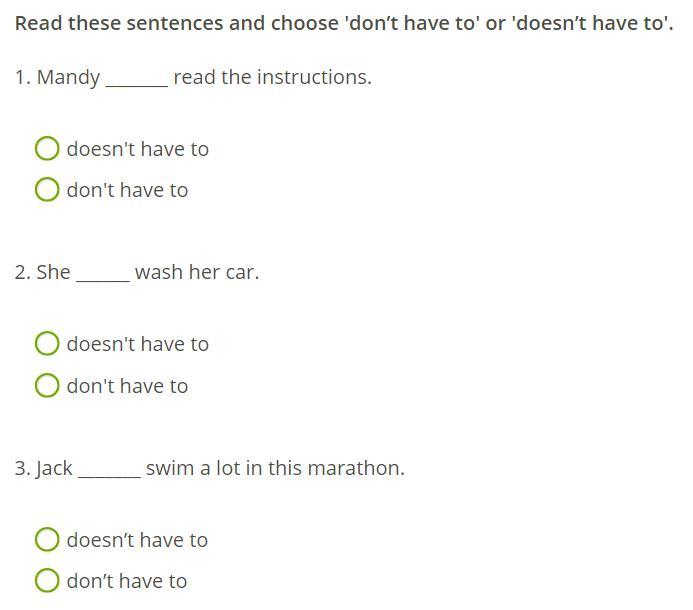Choose 'don't have to' radio for She sentence
This screenshot has height=610, width=693.
pos(47,385)
